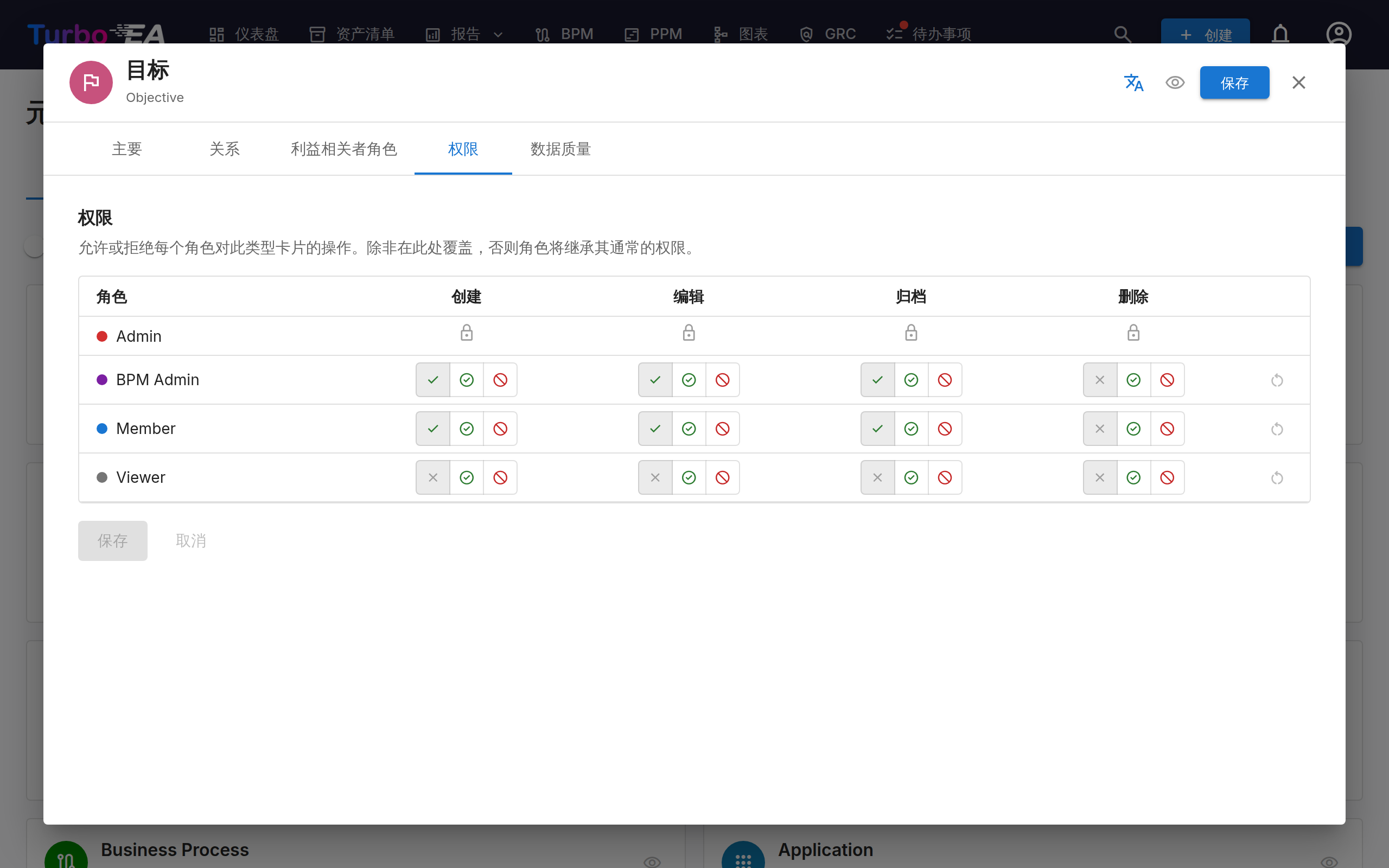The height and width of the screenshot is (868, 1389).
Task: Click the grey 保存 button below table
Action: [x=112, y=541]
